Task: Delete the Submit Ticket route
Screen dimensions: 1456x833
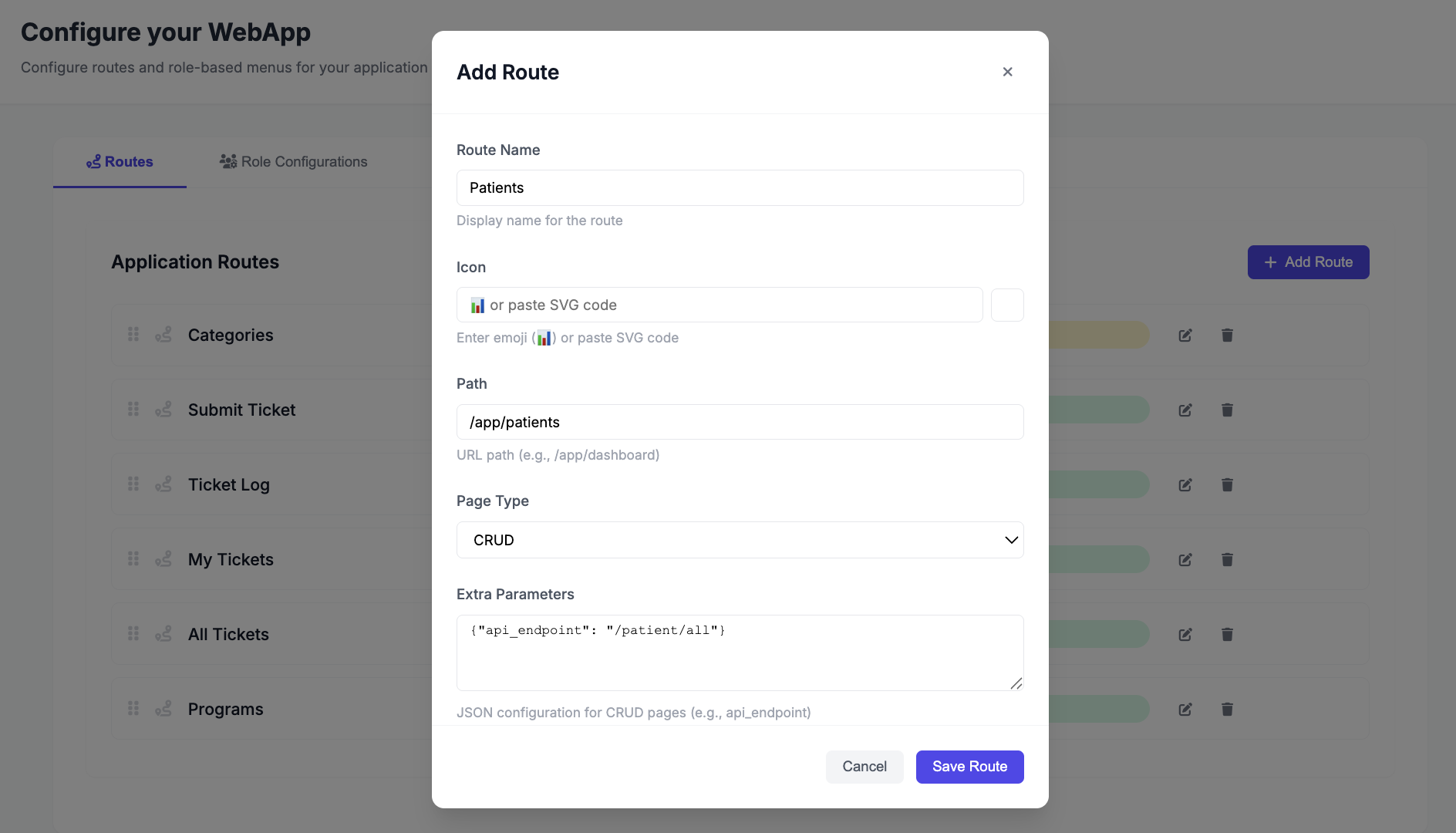Action: click(x=1227, y=410)
